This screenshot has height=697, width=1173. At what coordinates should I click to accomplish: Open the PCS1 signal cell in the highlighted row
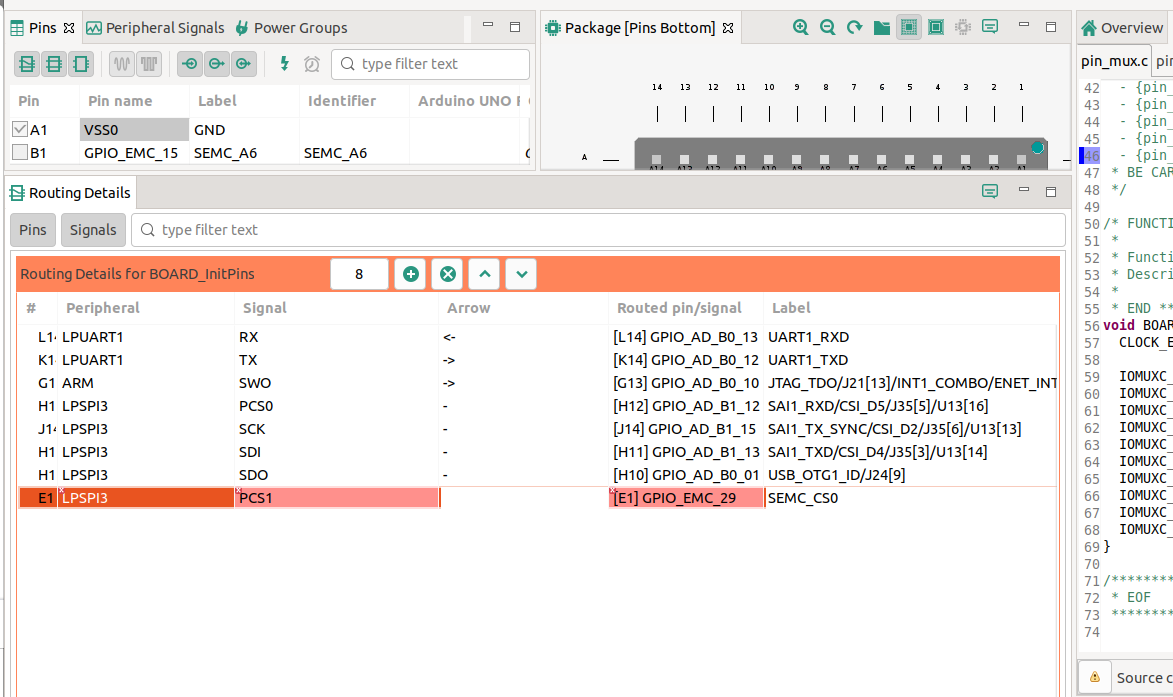point(337,498)
